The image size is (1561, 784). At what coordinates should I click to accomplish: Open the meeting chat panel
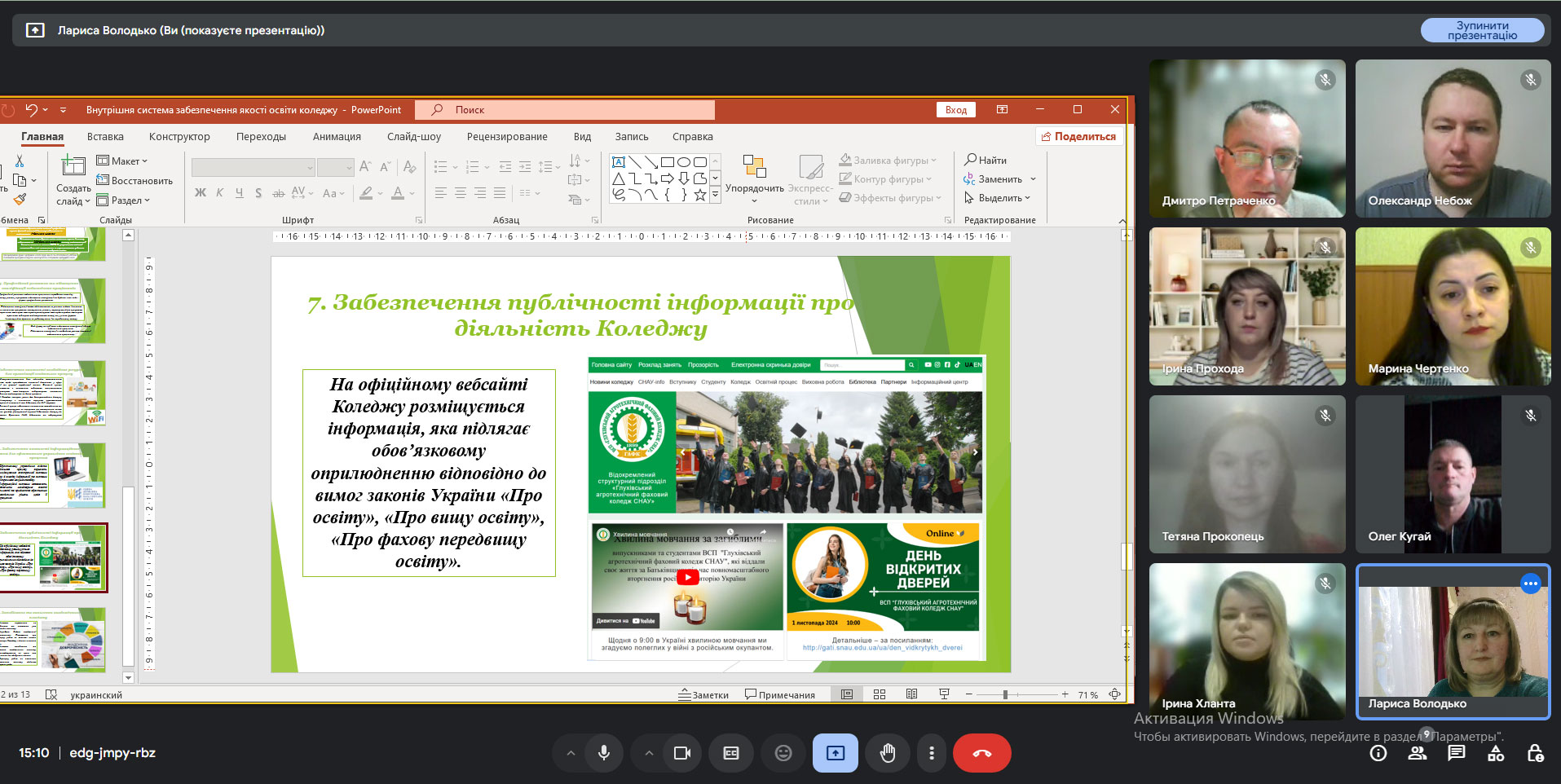[1457, 753]
